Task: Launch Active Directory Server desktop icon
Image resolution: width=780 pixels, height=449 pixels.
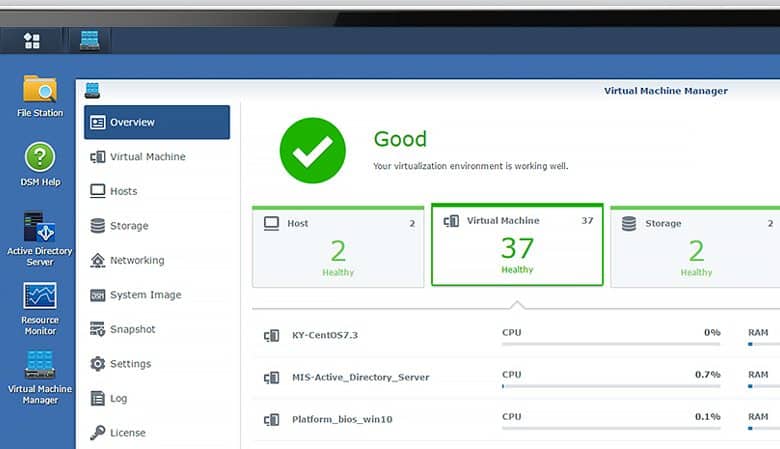Action: pyautogui.click(x=40, y=240)
